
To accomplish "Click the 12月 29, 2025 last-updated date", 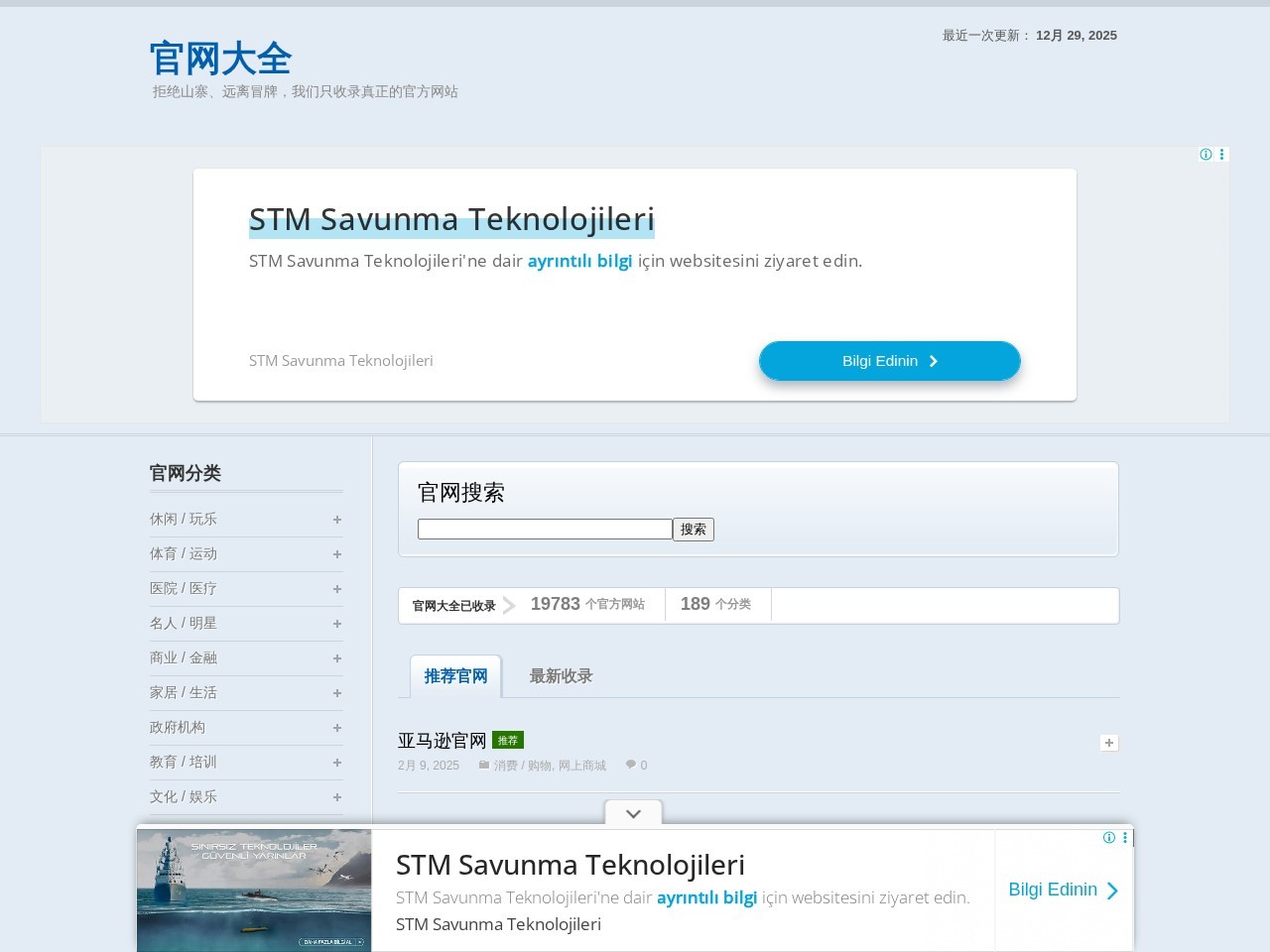I will pyautogui.click(x=1077, y=36).
